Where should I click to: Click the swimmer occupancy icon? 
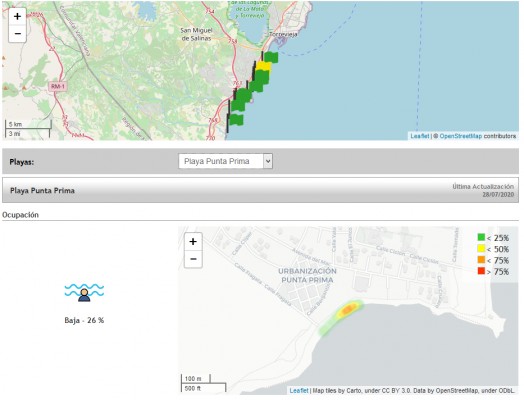coord(84,292)
